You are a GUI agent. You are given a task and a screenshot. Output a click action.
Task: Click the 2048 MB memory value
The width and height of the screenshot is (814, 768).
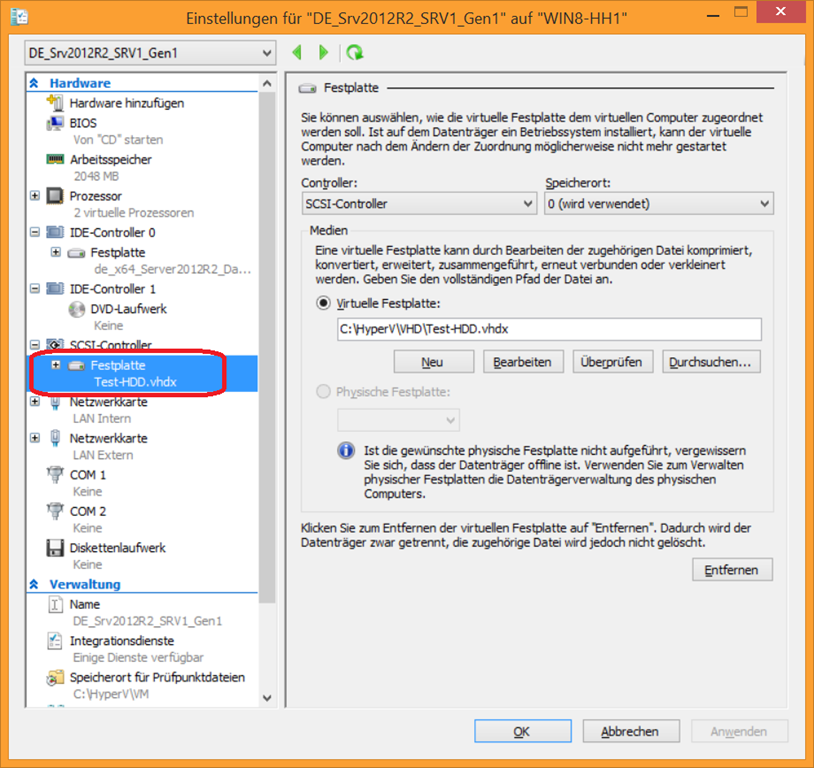[96, 177]
